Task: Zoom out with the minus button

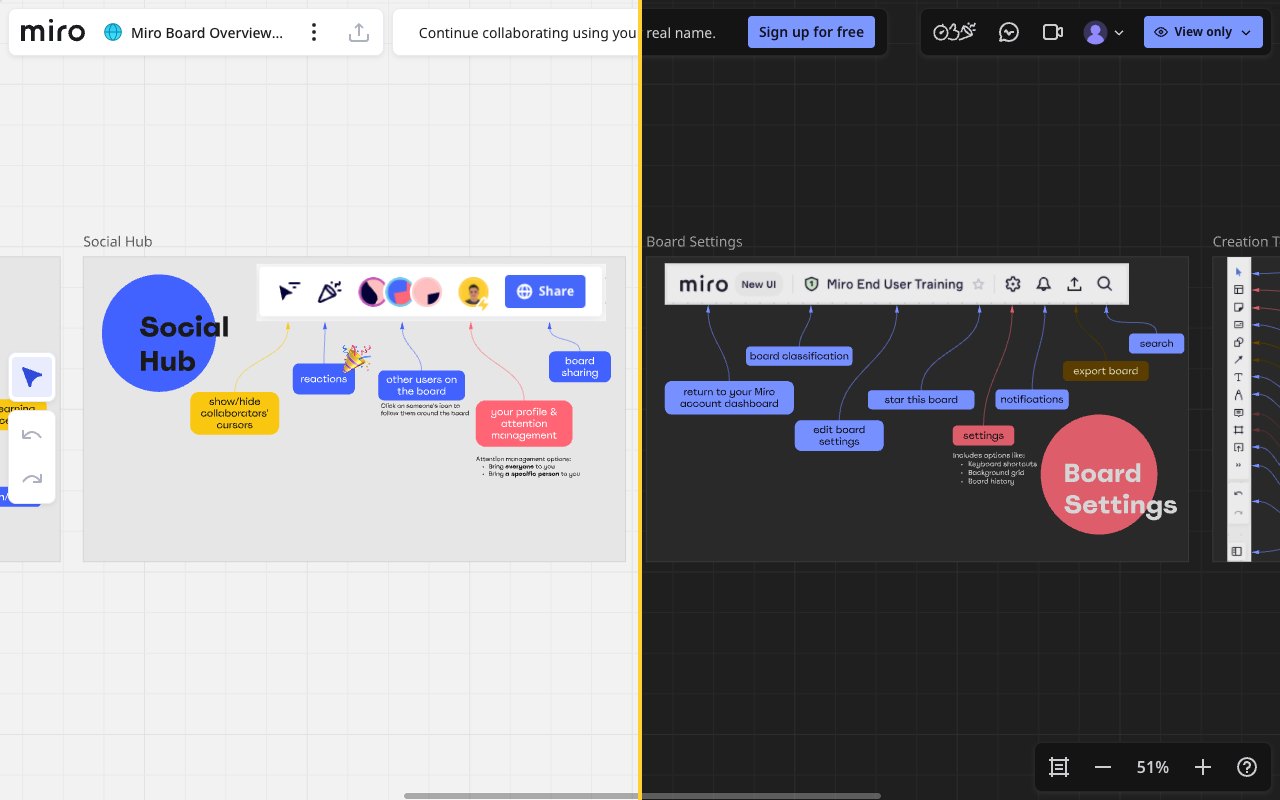Action: 1103,767
